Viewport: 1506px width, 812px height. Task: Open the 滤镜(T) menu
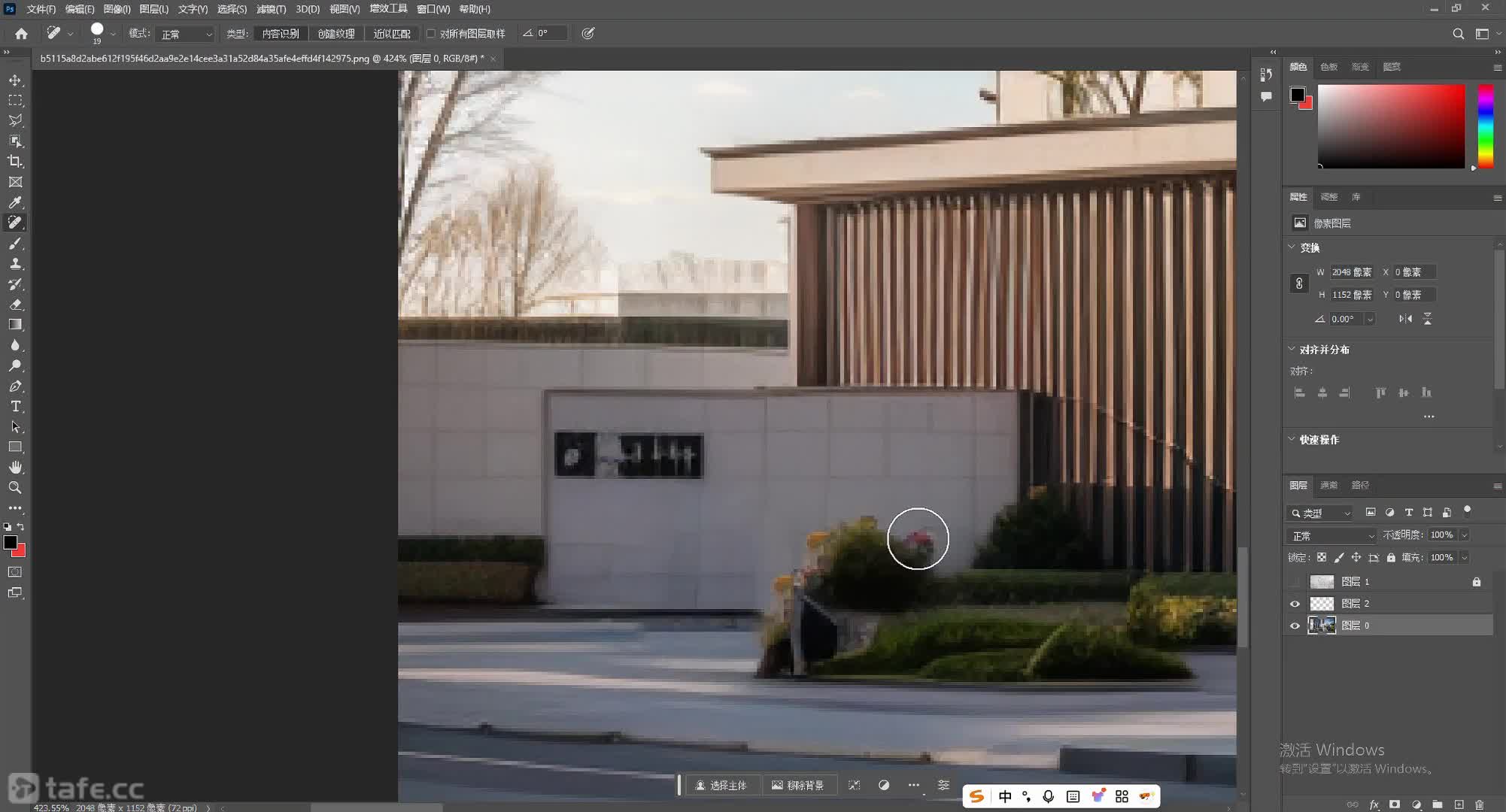[x=271, y=9]
